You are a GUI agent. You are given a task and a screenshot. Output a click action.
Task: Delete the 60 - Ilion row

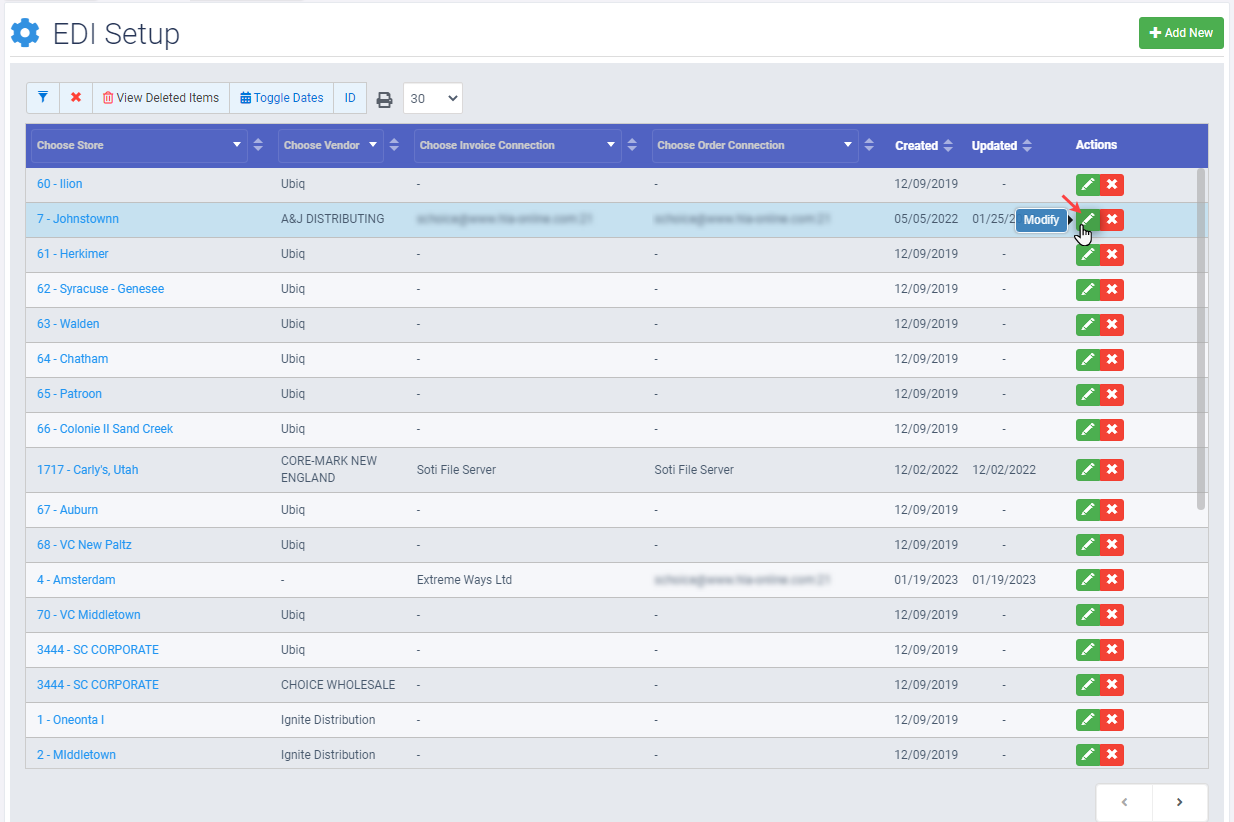(x=1112, y=185)
